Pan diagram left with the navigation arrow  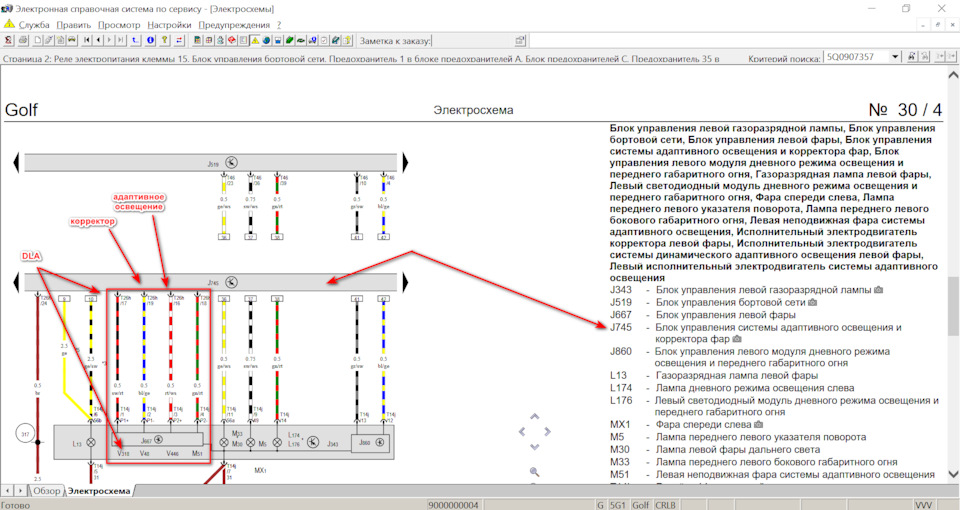[522, 432]
